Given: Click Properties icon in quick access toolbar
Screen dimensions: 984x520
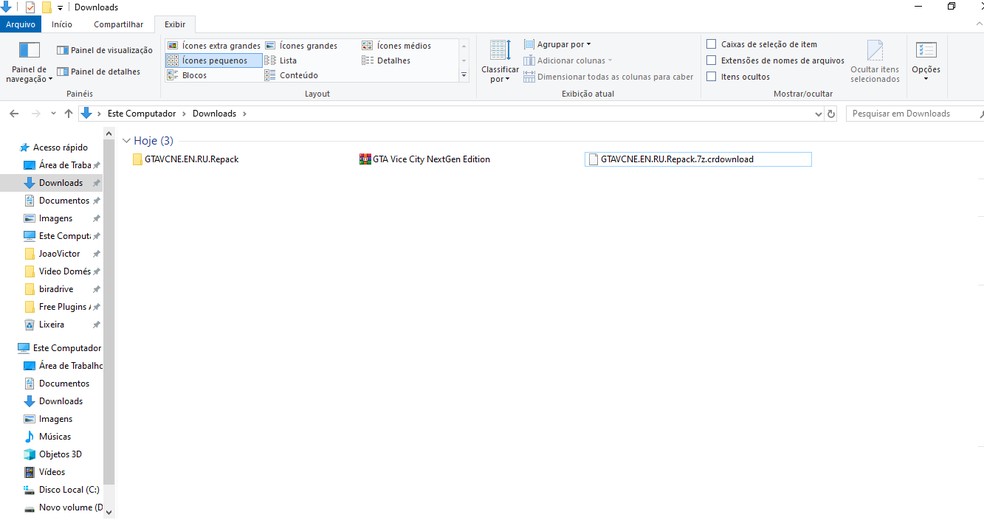Looking at the screenshot, I should 30,8.
